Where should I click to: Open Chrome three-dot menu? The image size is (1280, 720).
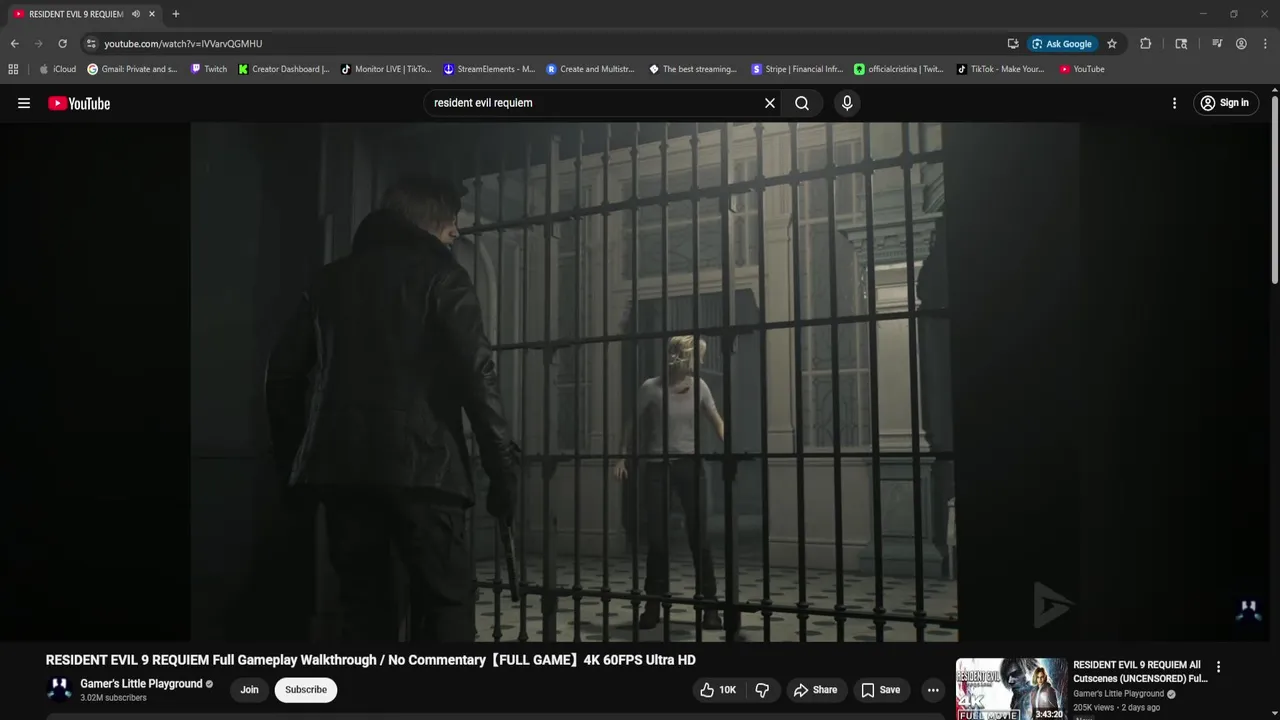coord(1264,44)
